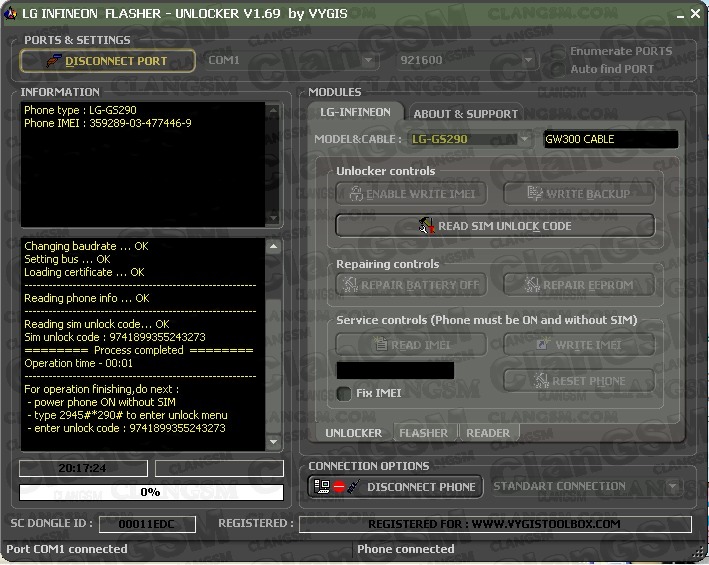Click the Phone type LG-GS290 line
Viewport: 709px width, 565px height.
point(80,110)
